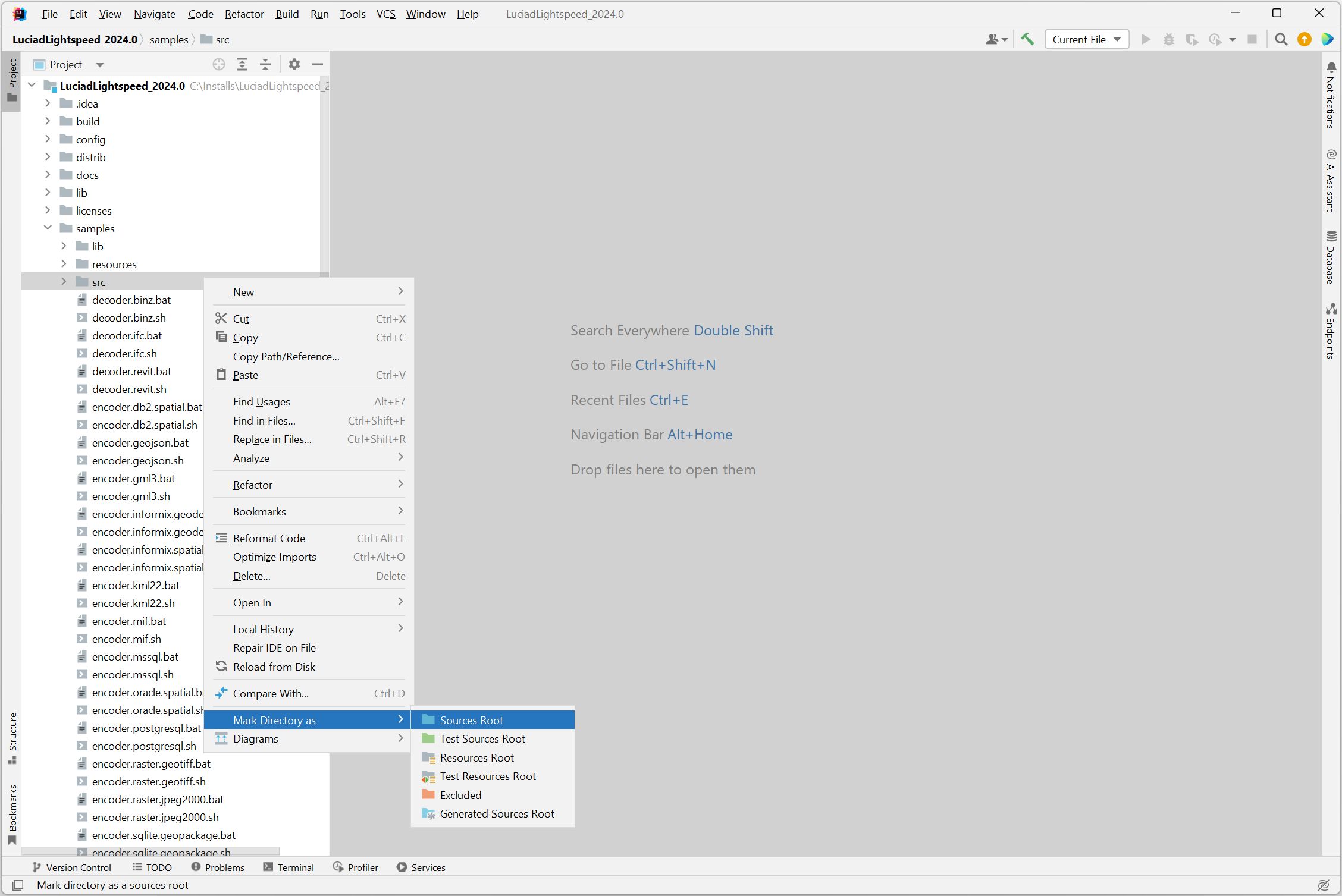1342x896 pixels.
Task: Select decoder.binz.bat file
Action: [x=131, y=300]
